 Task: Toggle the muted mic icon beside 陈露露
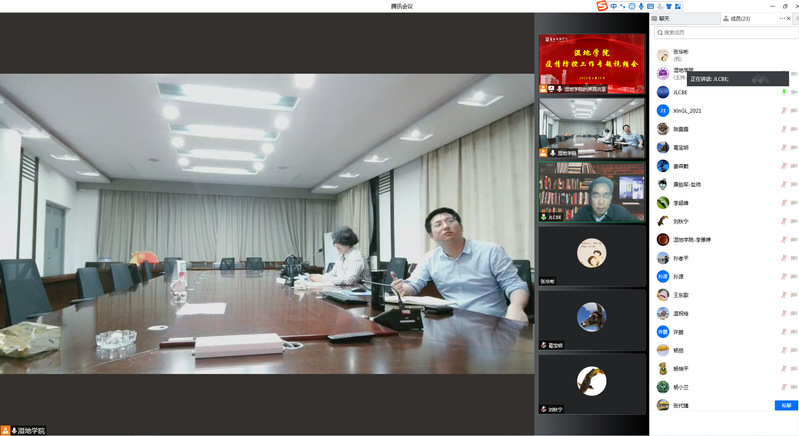pyautogui.click(x=783, y=129)
